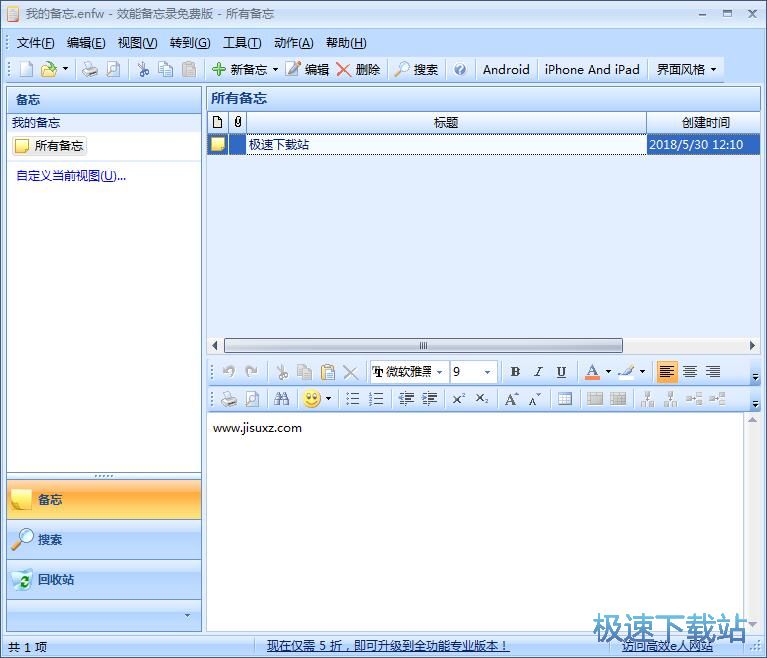Click the find binoculars icon
This screenshot has width=767, height=658.
pyautogui.click(x=281, y=399)
